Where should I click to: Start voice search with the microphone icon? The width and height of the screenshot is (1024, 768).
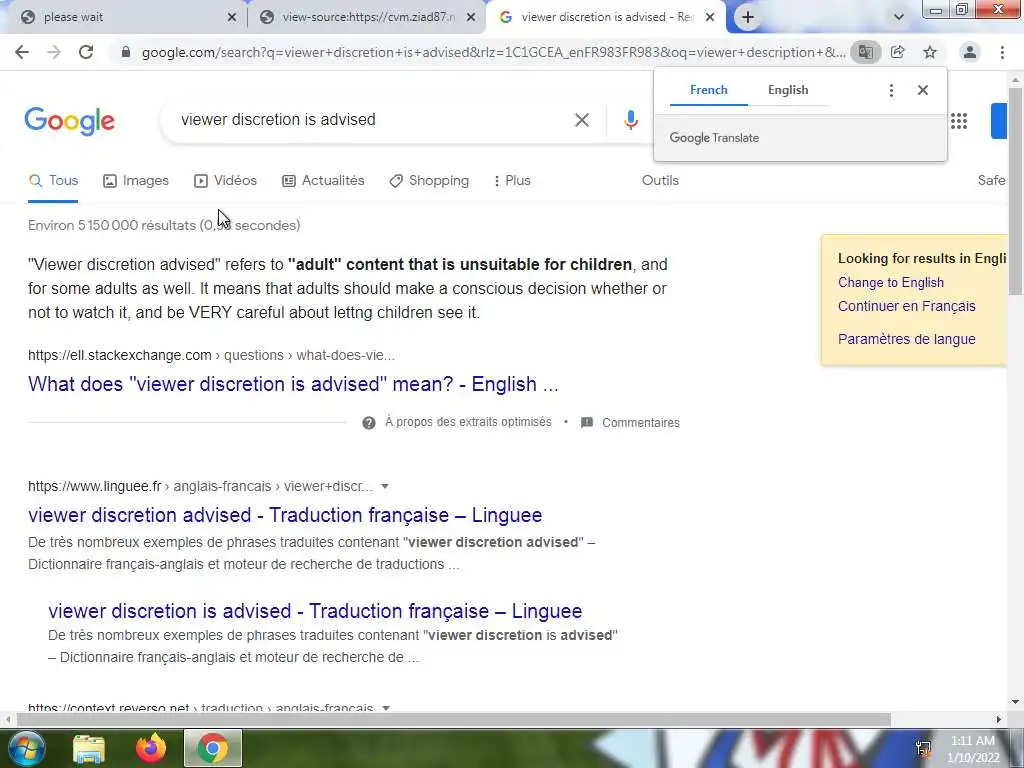[630, 120]
